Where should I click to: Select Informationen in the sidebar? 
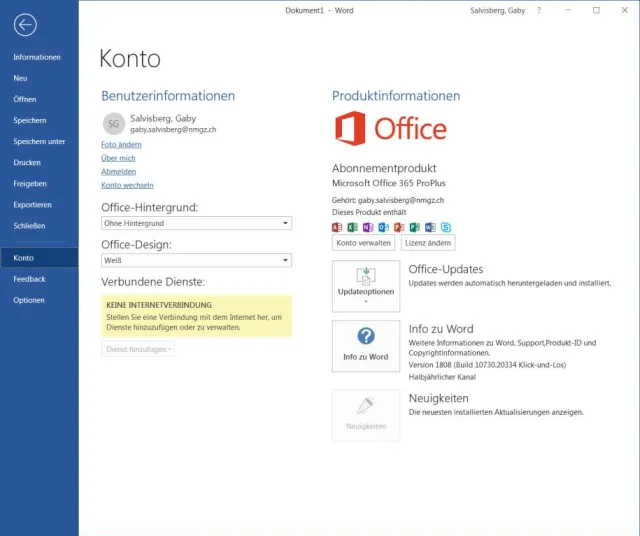click(37, 57)
